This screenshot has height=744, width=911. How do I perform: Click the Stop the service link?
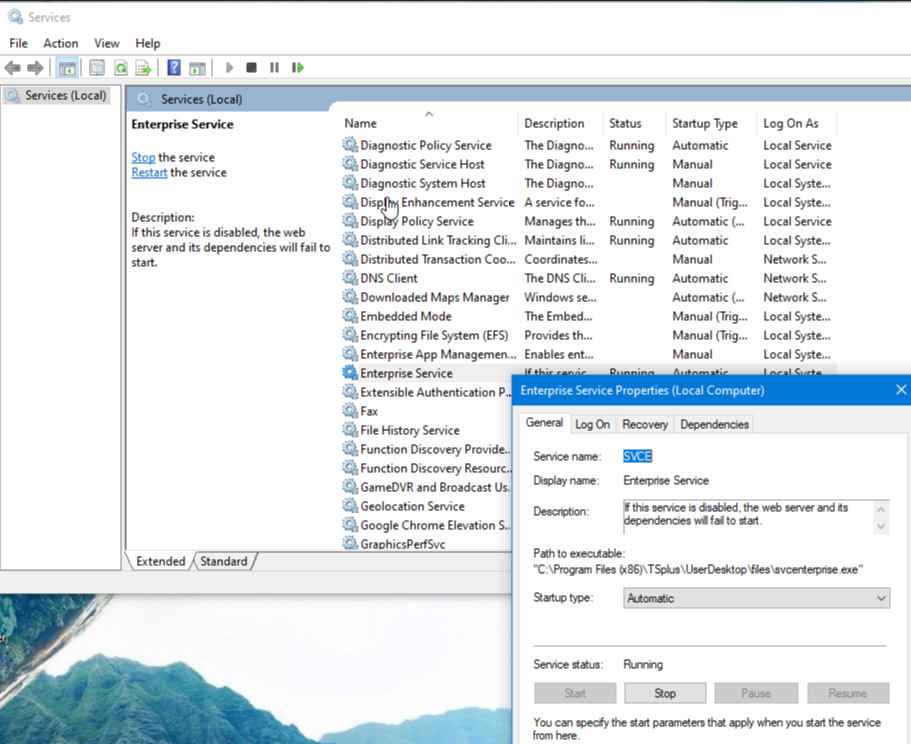coord(143,157)
